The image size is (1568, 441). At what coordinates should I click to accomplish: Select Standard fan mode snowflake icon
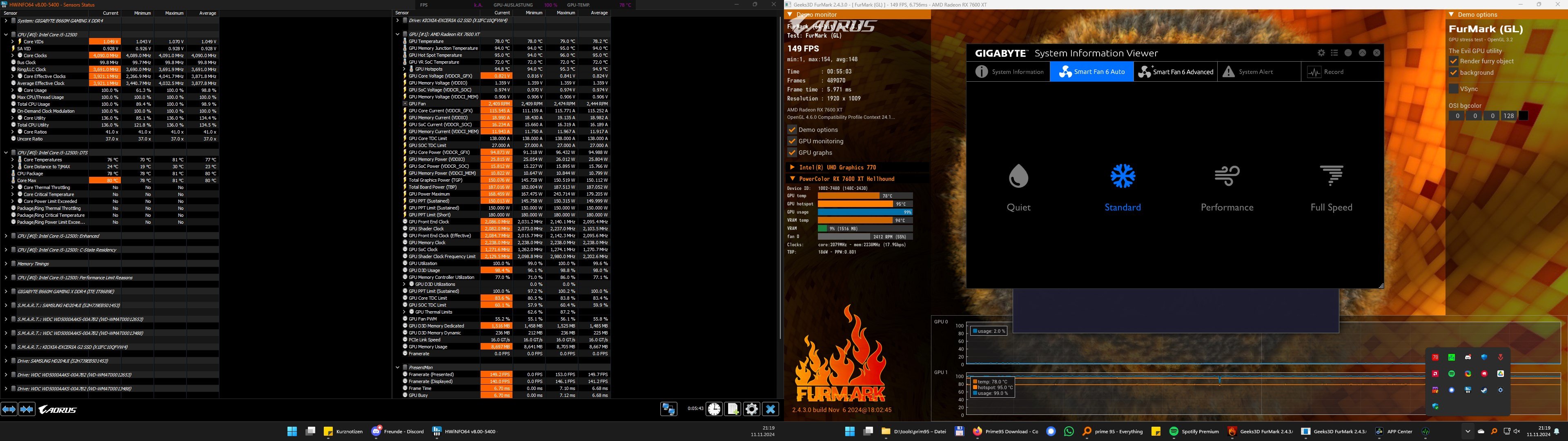pos(1123,176)
